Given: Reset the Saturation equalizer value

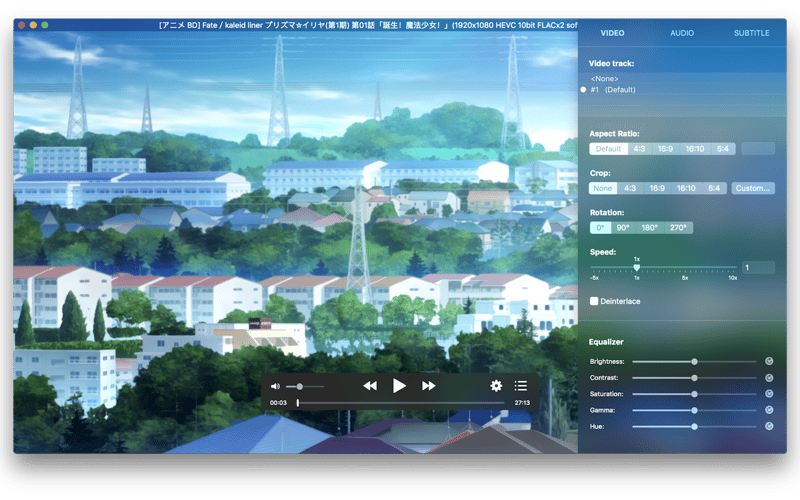Looking at the screenshot, I should 769,394.
